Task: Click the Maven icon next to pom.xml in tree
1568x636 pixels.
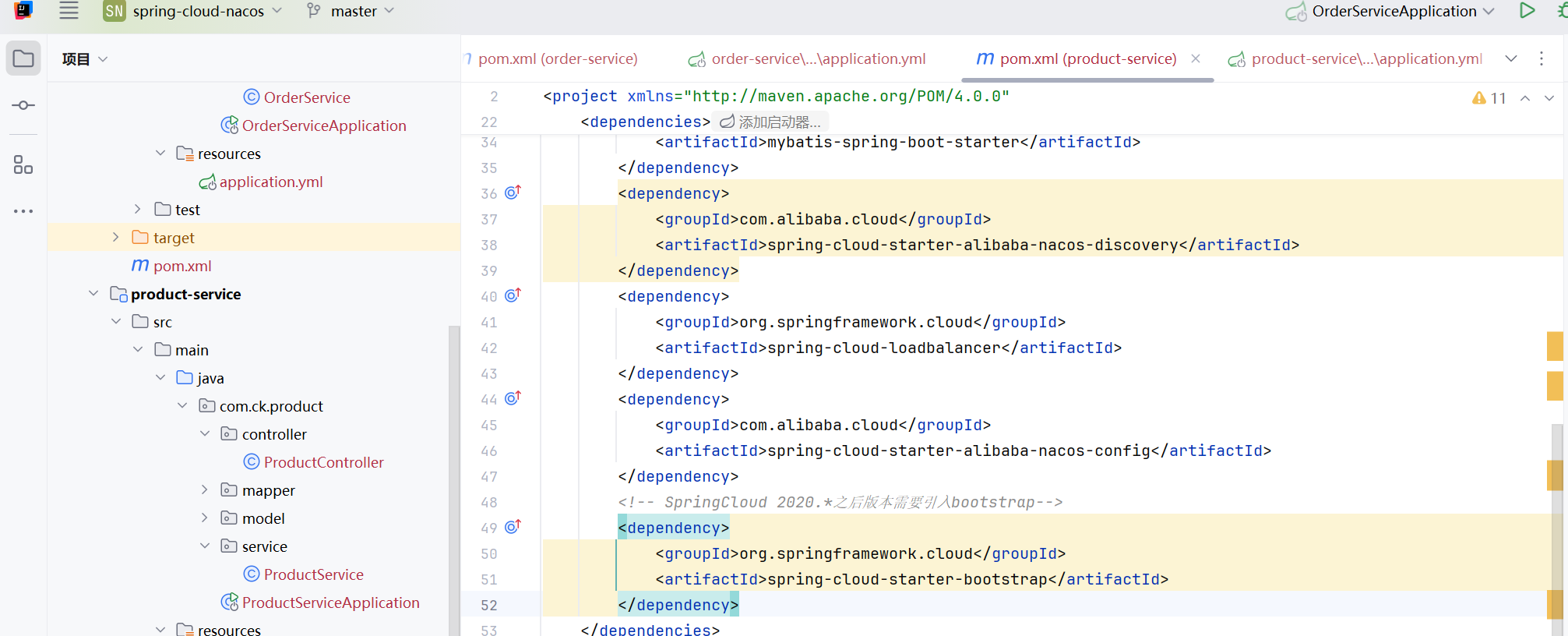Action: (x=140, y=266)
